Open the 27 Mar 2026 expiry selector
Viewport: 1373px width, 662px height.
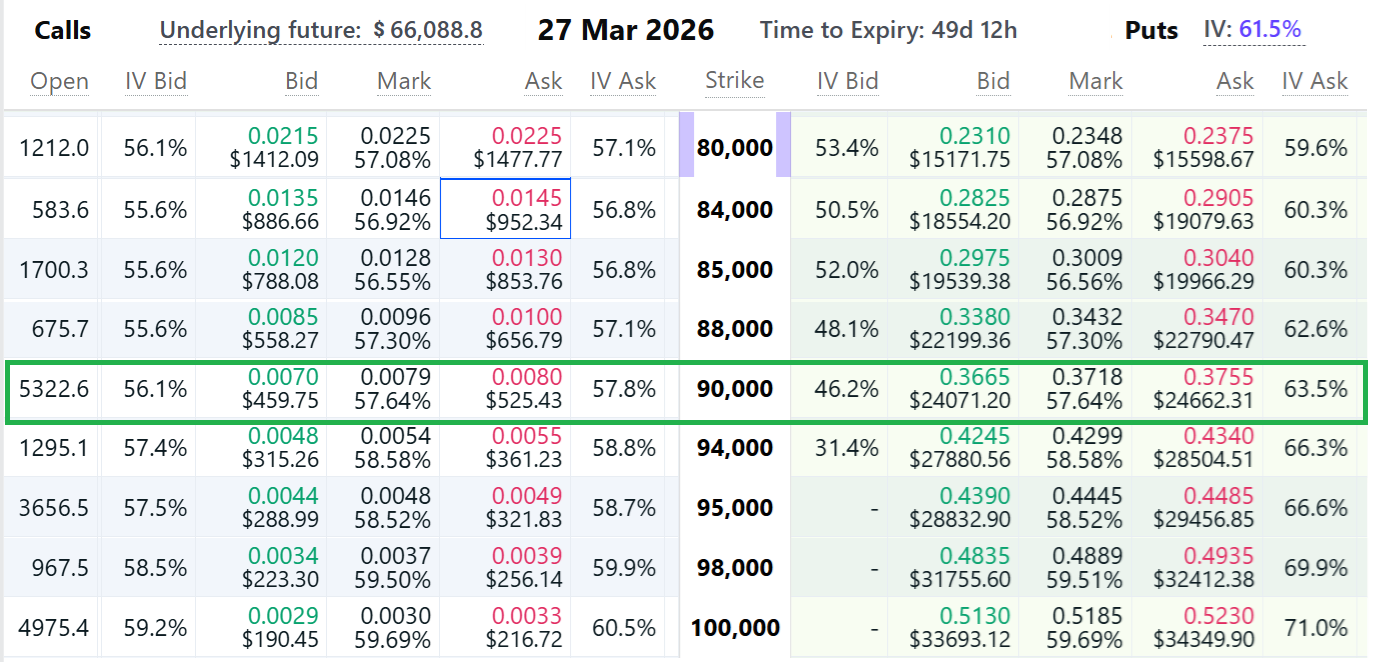pos(627,29)
